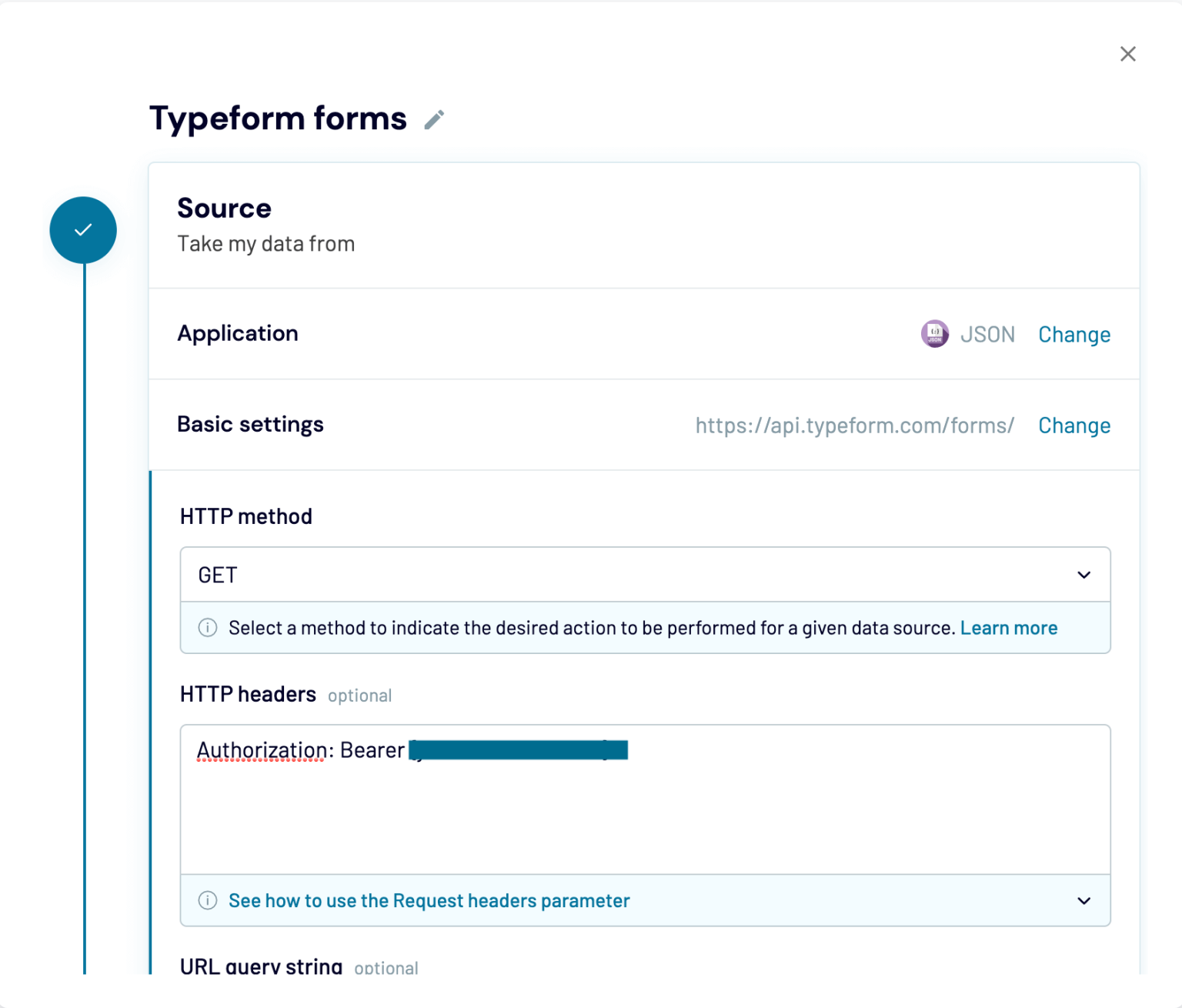Open Learn more about HTTP methods
Viewport: 1182px width, 1008px height.
(x=1008, y=627)
